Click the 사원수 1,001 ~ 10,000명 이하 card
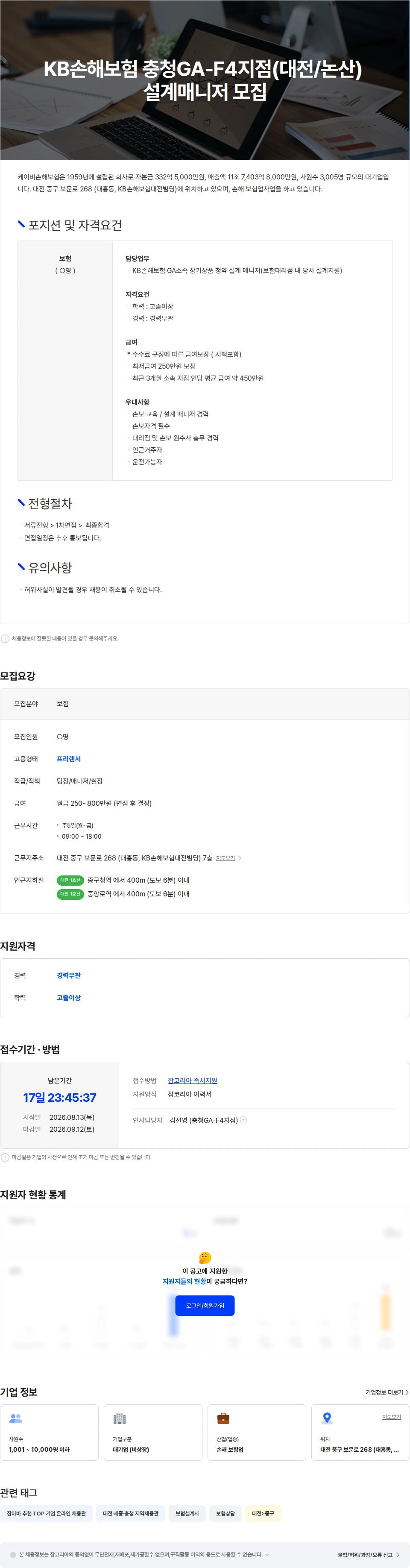The width and height of the screenshot is (410, 1568). point(49,1432)
